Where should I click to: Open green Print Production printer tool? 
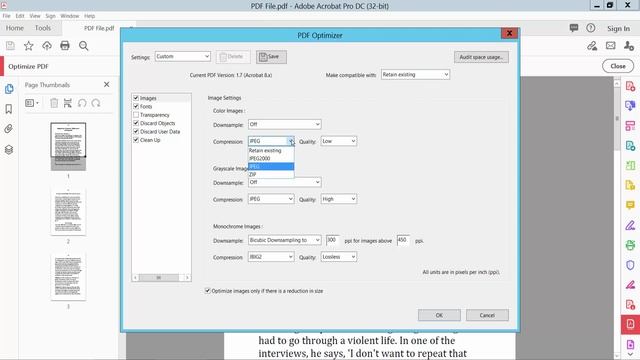(x=630, y=245)
